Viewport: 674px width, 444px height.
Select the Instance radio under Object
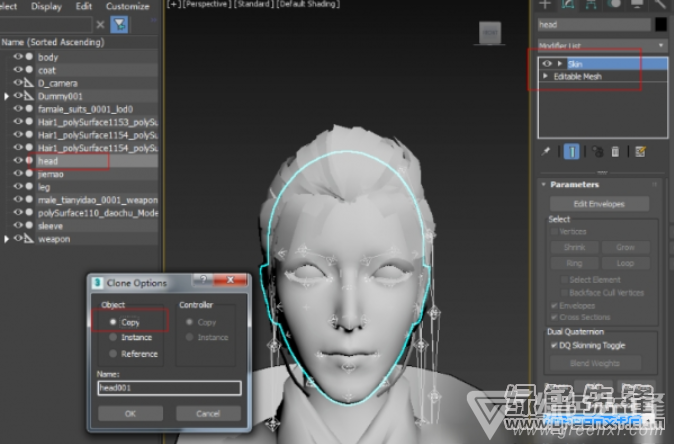point(113,337)
